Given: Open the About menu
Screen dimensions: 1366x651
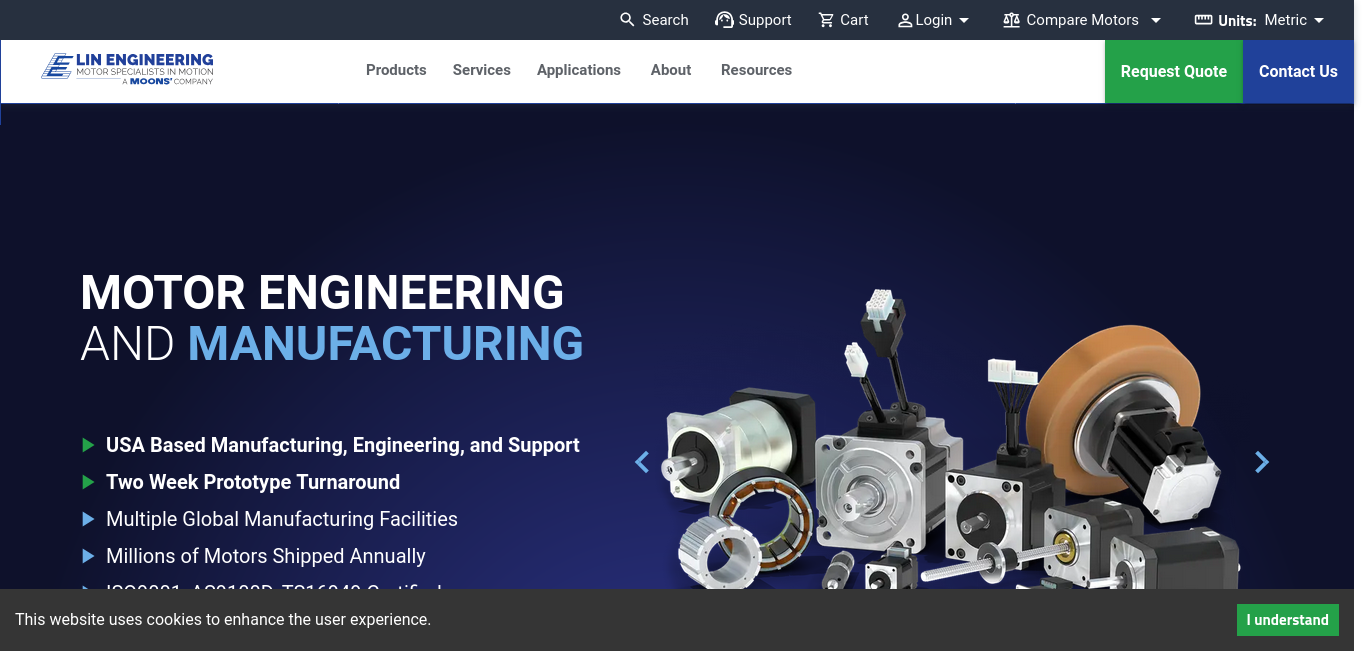Looking at the screenshot, I should coord(671,70).
